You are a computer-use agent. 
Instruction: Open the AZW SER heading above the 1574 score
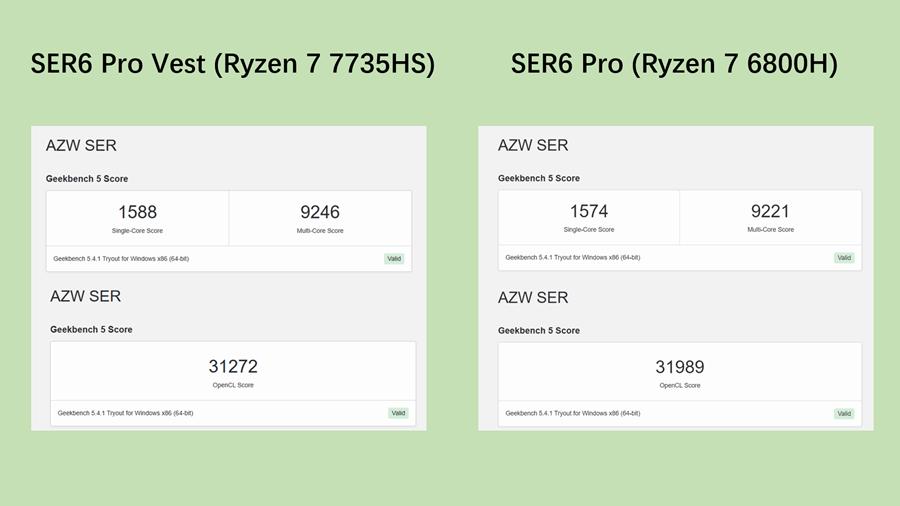pyautogui.click(x=533, y=146)
